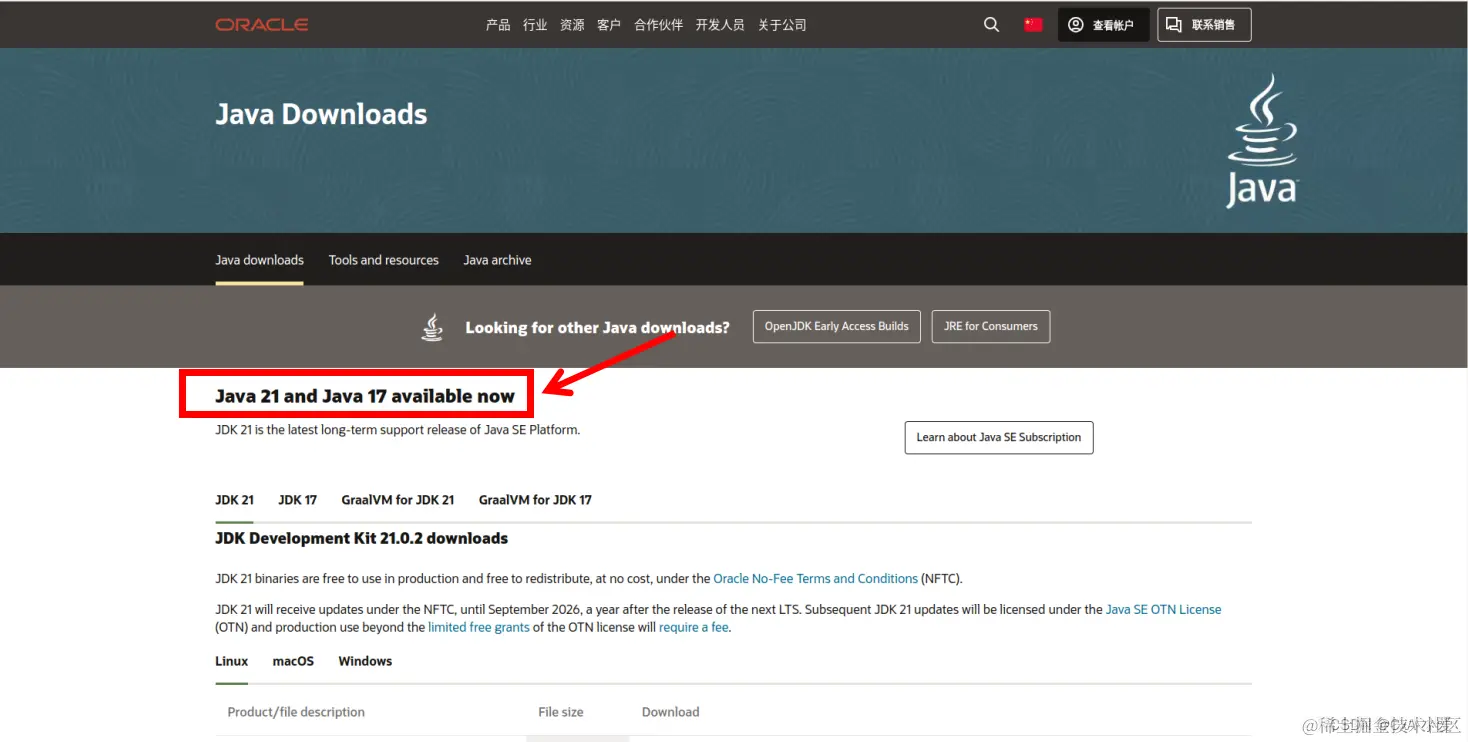
Task: Select the macOS platform tab
Action: (x=293, y=661)
